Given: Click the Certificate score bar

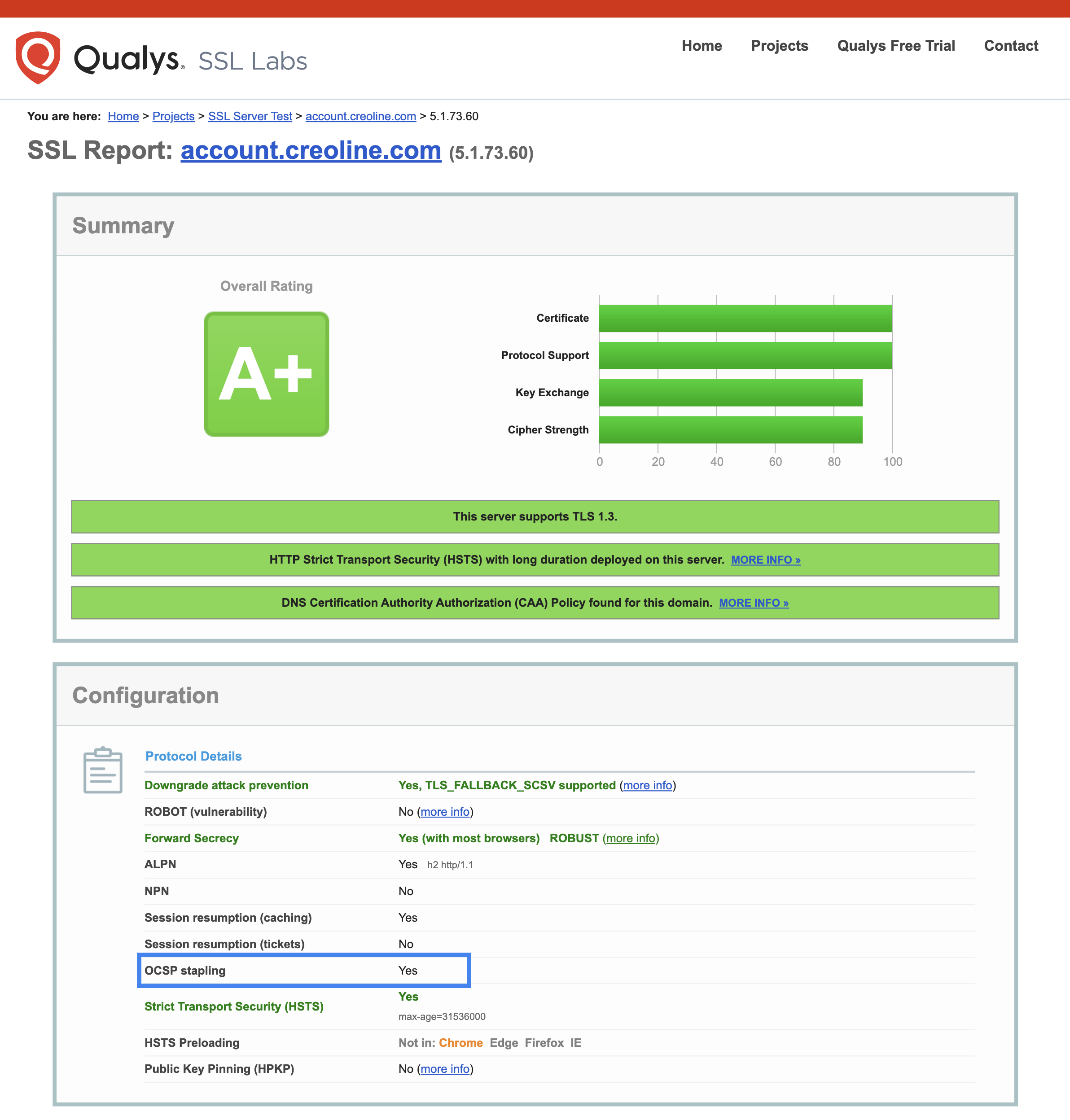Looking at the screenshot, I should (745, 318).
